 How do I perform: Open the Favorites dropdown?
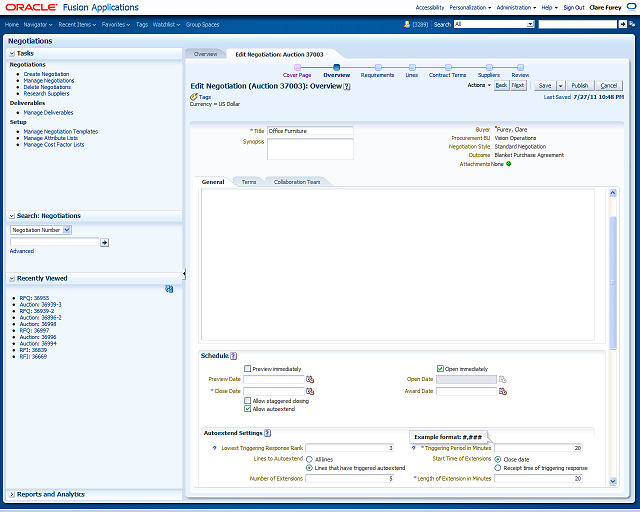point(116,24)
